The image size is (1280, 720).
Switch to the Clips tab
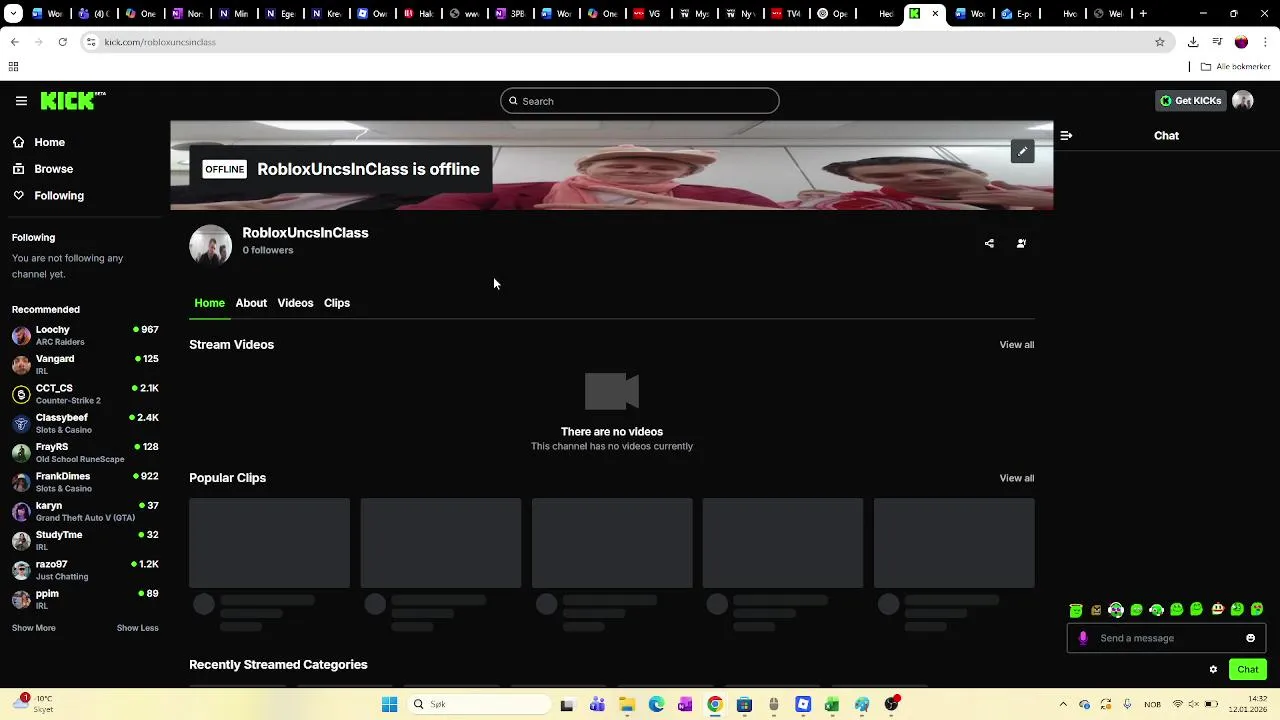click(x=337, y=303)
